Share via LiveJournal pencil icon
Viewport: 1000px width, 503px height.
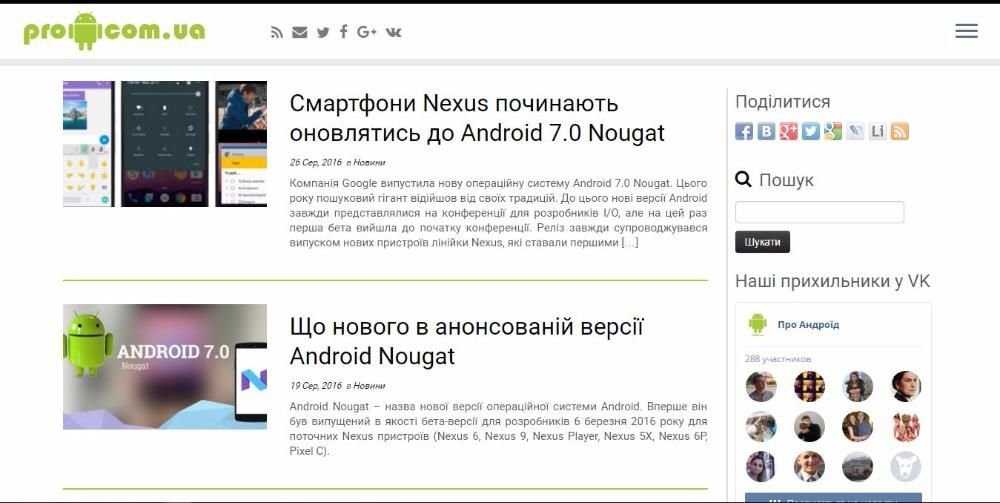[x=855, y=131]
